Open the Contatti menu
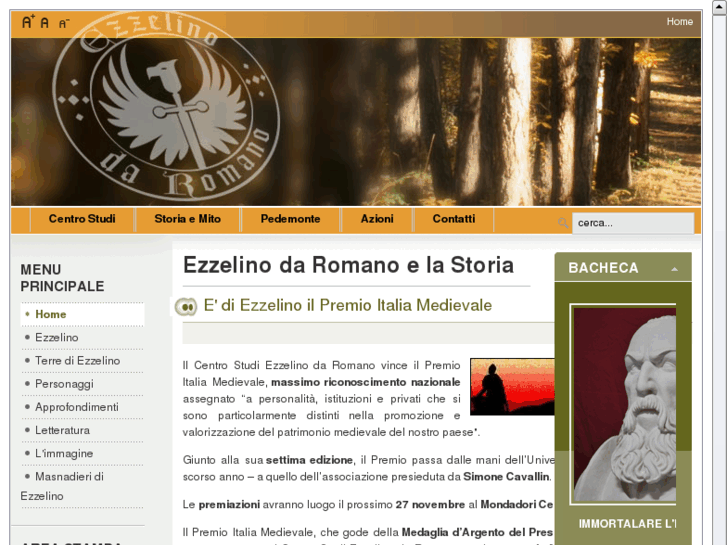Viewport: 727px width, 545px height. [x=453, y=219]
